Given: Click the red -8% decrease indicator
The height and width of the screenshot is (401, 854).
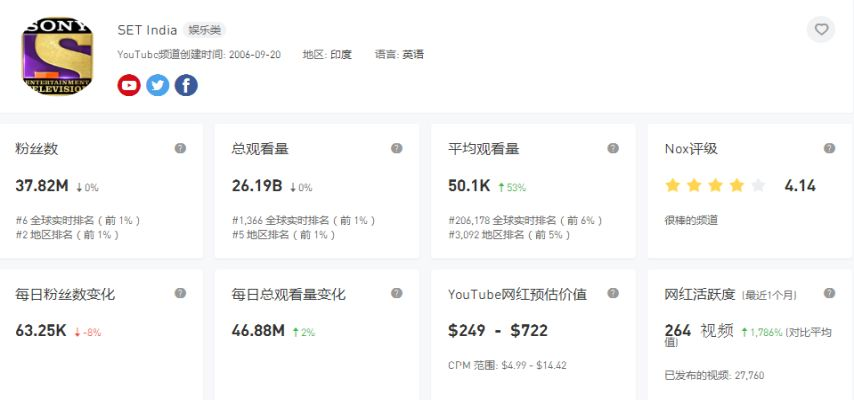Looking at the screenshot, I should (87, 332).
